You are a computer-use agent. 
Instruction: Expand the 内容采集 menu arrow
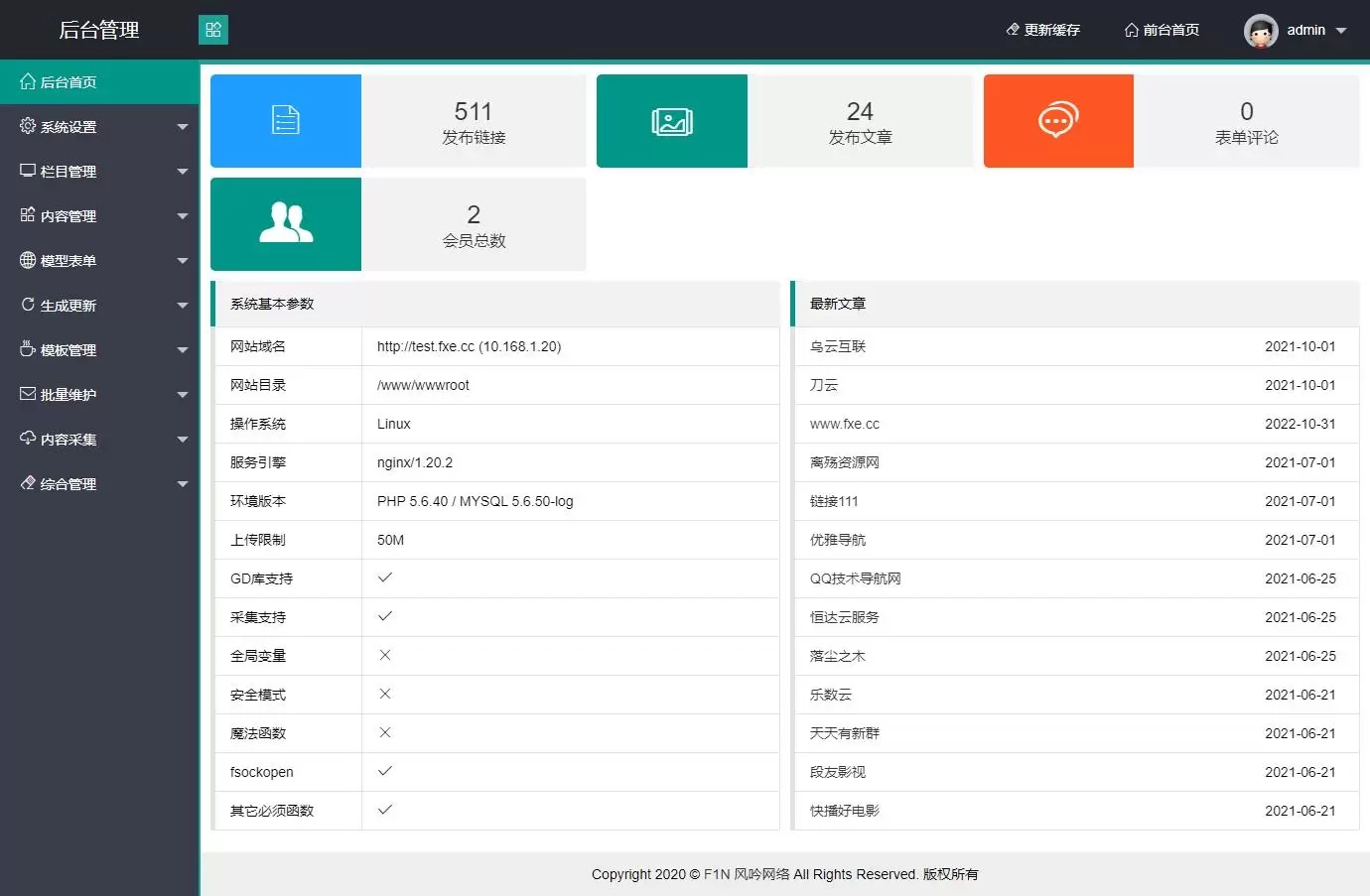182,440
